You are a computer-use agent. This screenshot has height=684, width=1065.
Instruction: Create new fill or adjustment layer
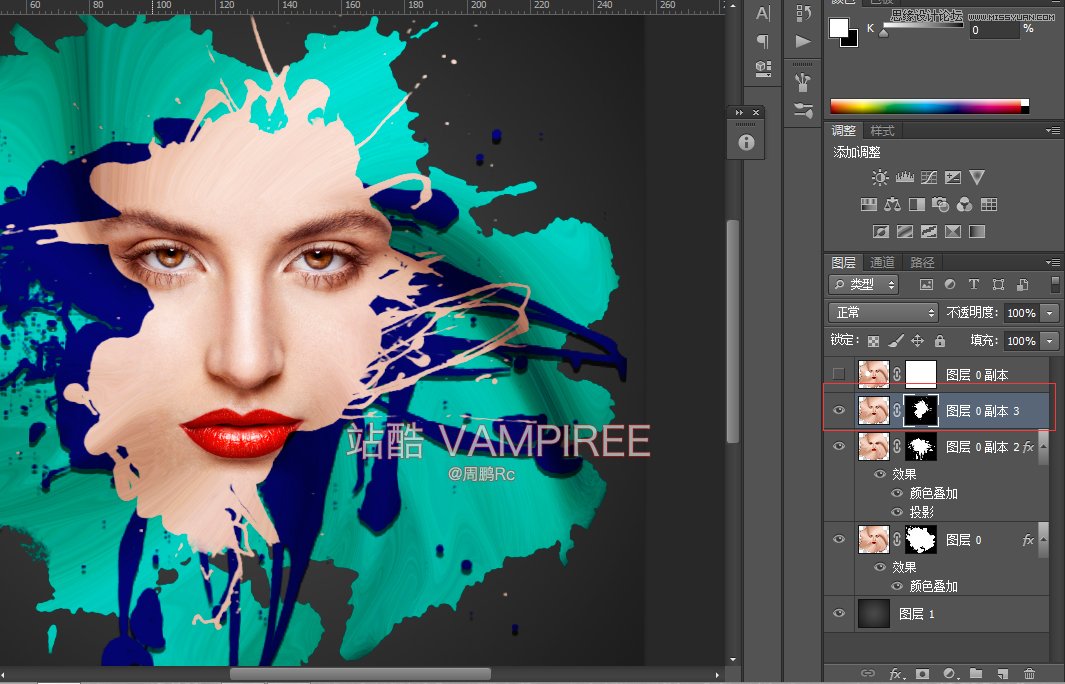pos(950,674)
